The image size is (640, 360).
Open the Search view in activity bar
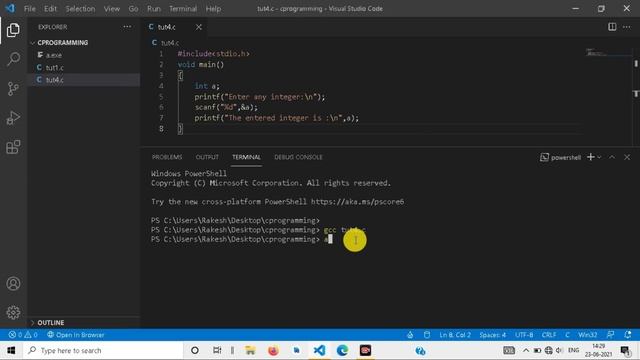point(13,59)
